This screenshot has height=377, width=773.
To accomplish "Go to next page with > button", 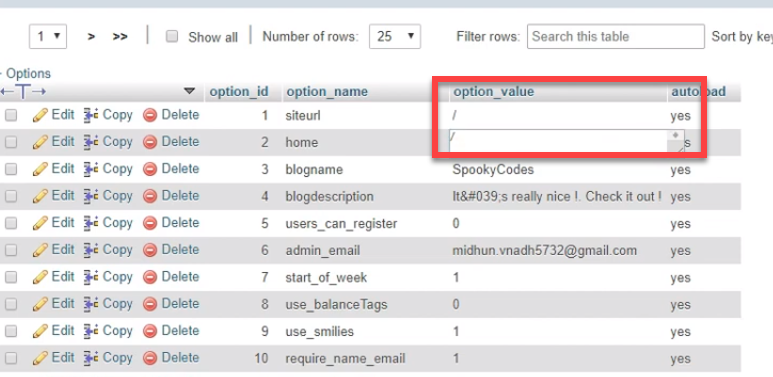I will (x=91, y=36).
